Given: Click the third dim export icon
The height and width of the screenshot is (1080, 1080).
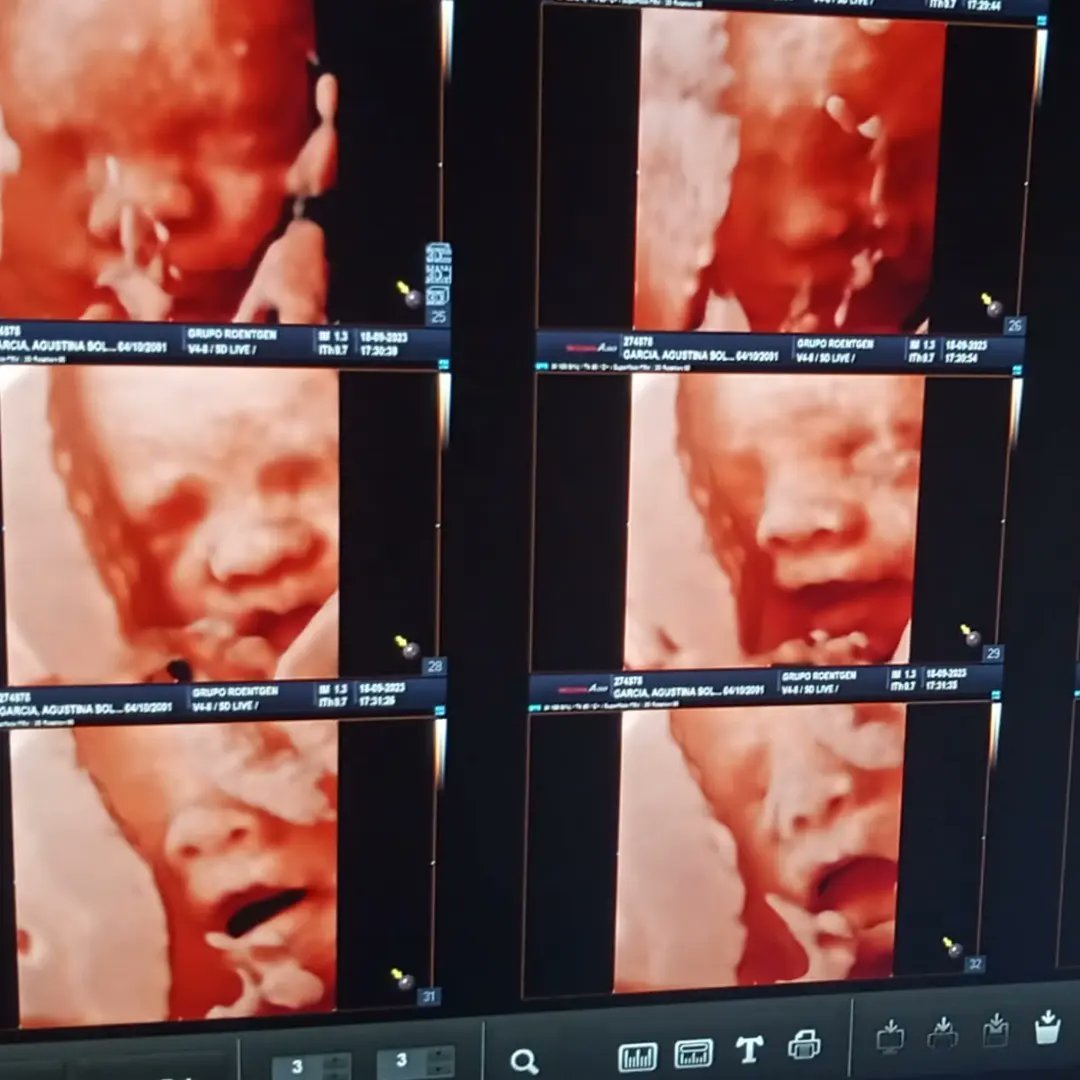Looking at the screenshot, I should pos(996,1030).
